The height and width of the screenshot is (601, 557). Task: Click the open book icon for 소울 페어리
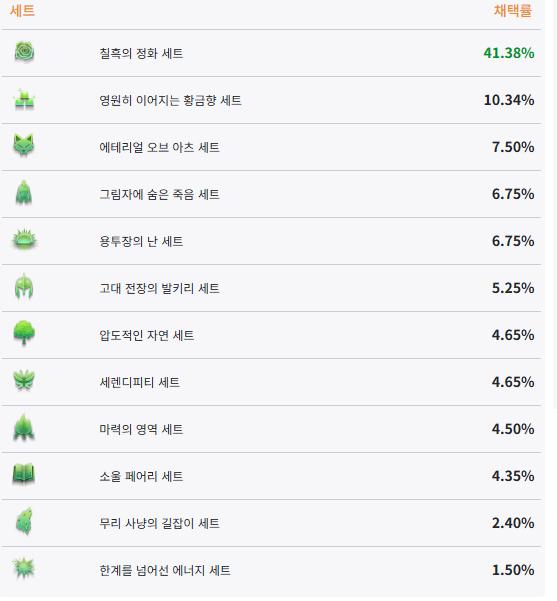(24, 475)
